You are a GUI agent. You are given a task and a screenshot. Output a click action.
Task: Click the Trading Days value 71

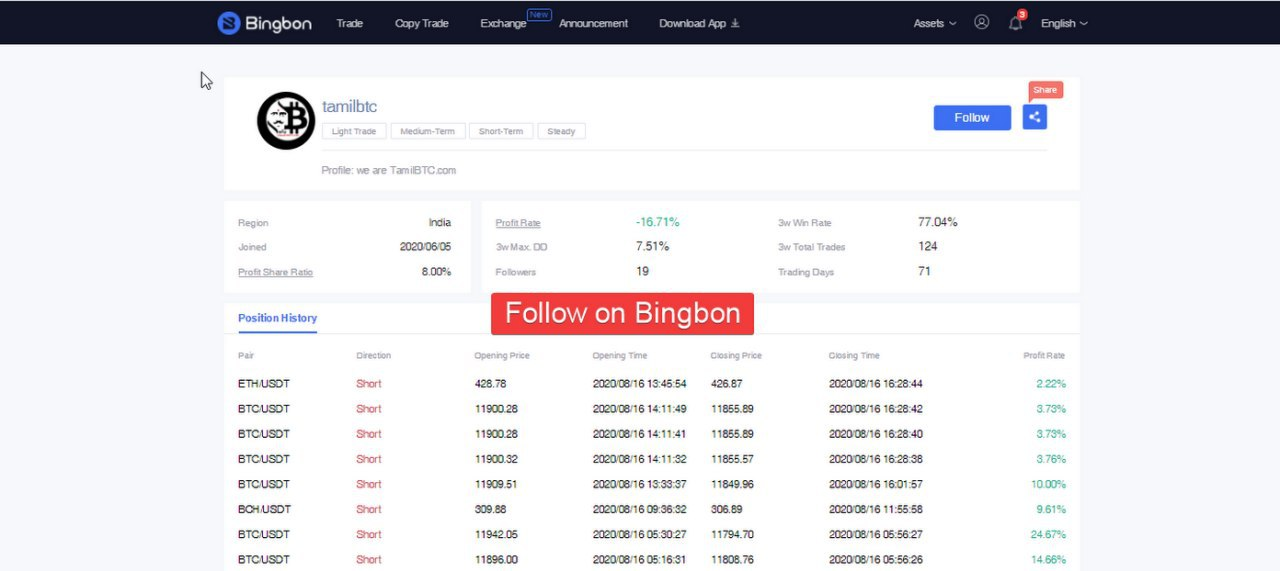(924, 271)
